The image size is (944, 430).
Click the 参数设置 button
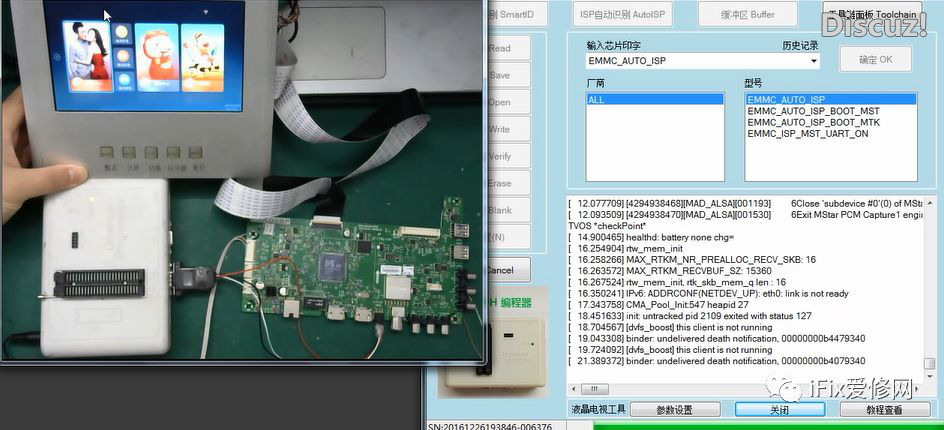[x=673, y=410]
